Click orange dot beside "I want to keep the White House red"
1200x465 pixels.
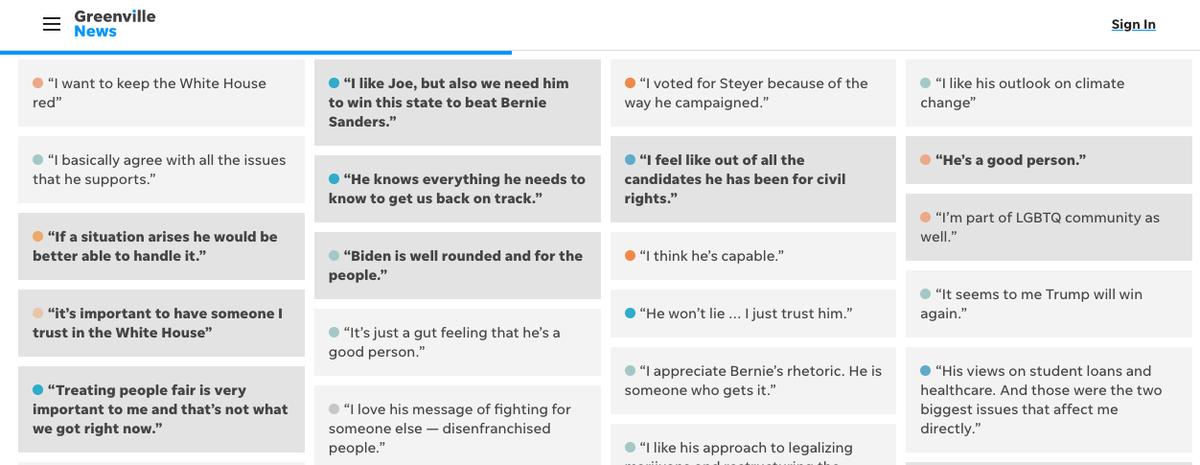click(38, 83)
